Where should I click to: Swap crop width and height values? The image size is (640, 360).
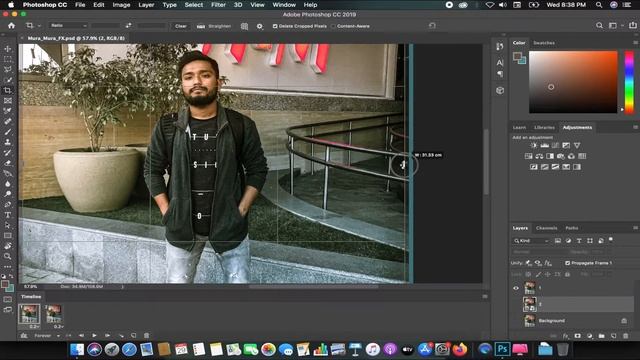tap(129, 26)
